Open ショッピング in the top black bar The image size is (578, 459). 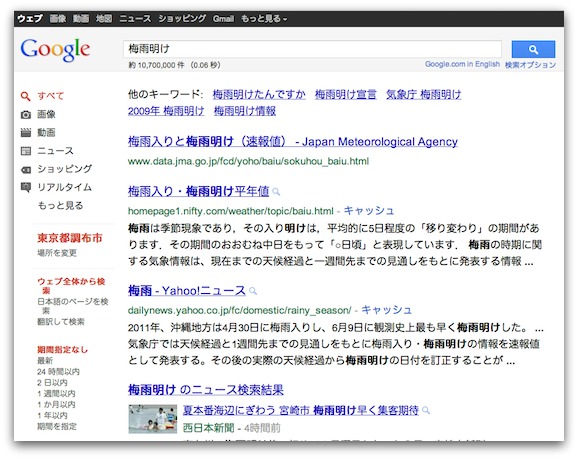click(x=182, y=18)
